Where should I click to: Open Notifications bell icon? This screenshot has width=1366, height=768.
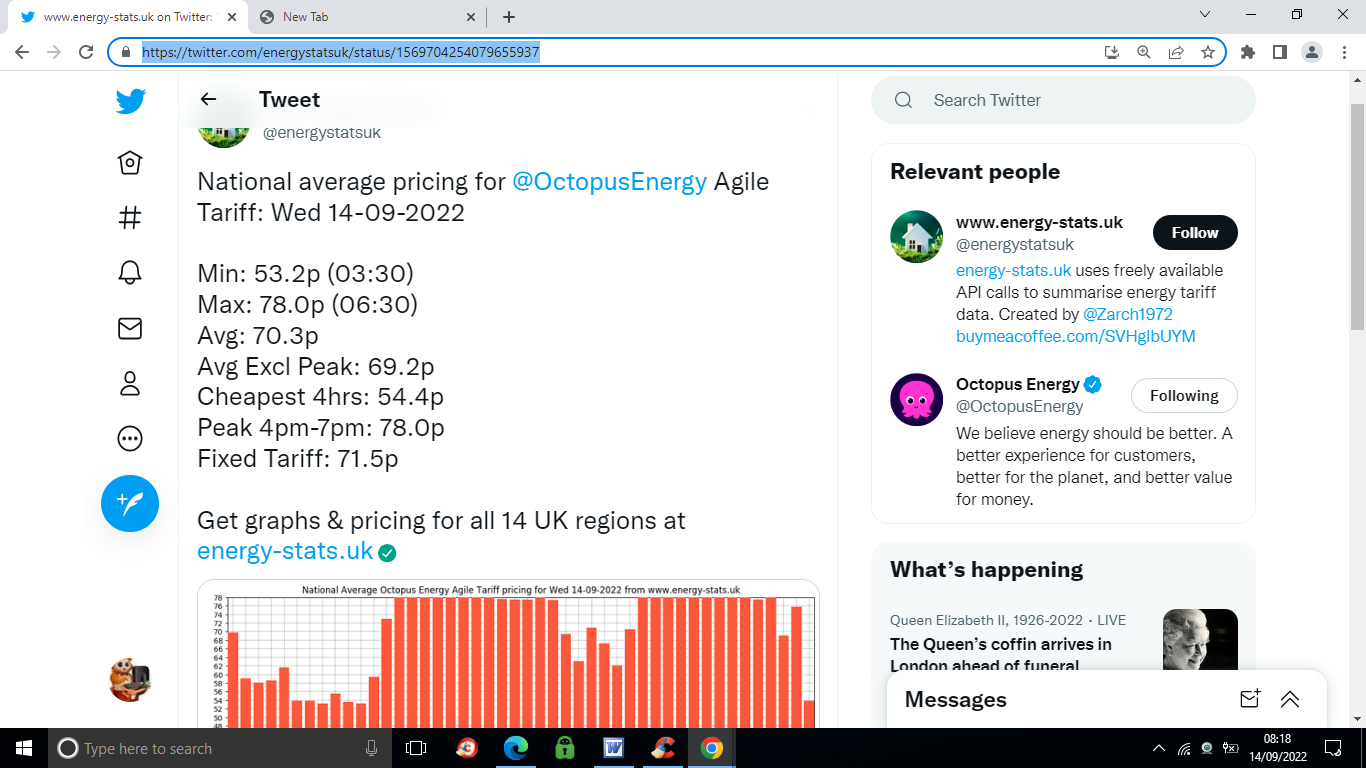coord(130,273)
